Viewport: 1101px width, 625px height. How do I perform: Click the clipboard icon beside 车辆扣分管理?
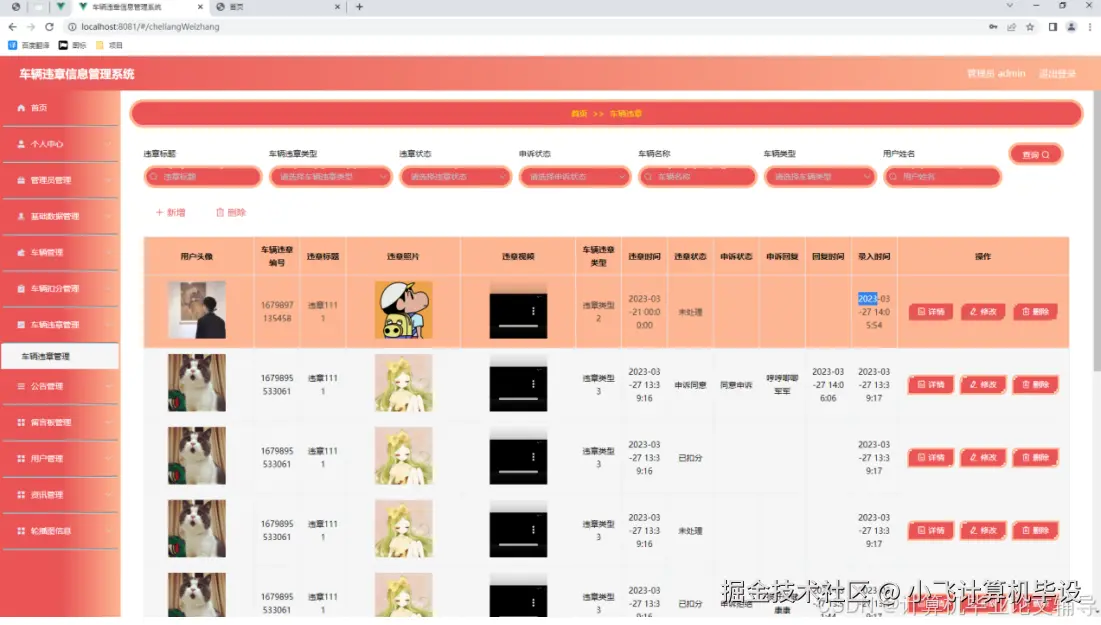point(21,289)
